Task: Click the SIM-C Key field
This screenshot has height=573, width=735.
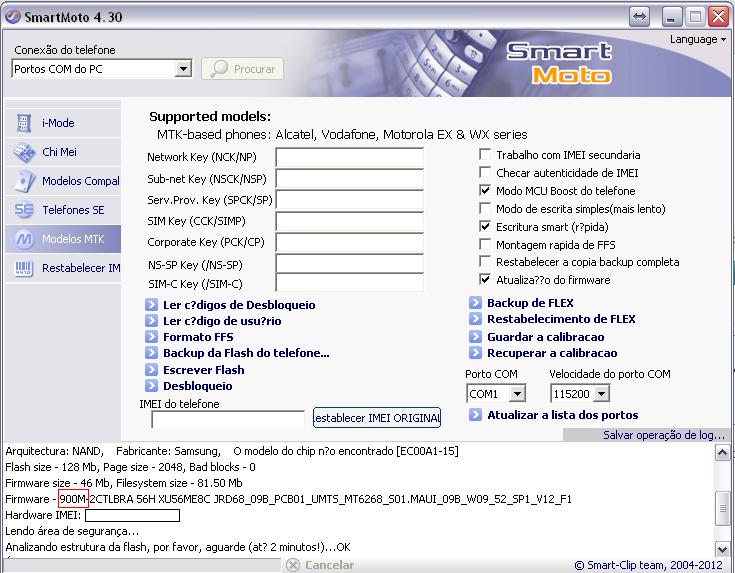Action: pos(350,283)
